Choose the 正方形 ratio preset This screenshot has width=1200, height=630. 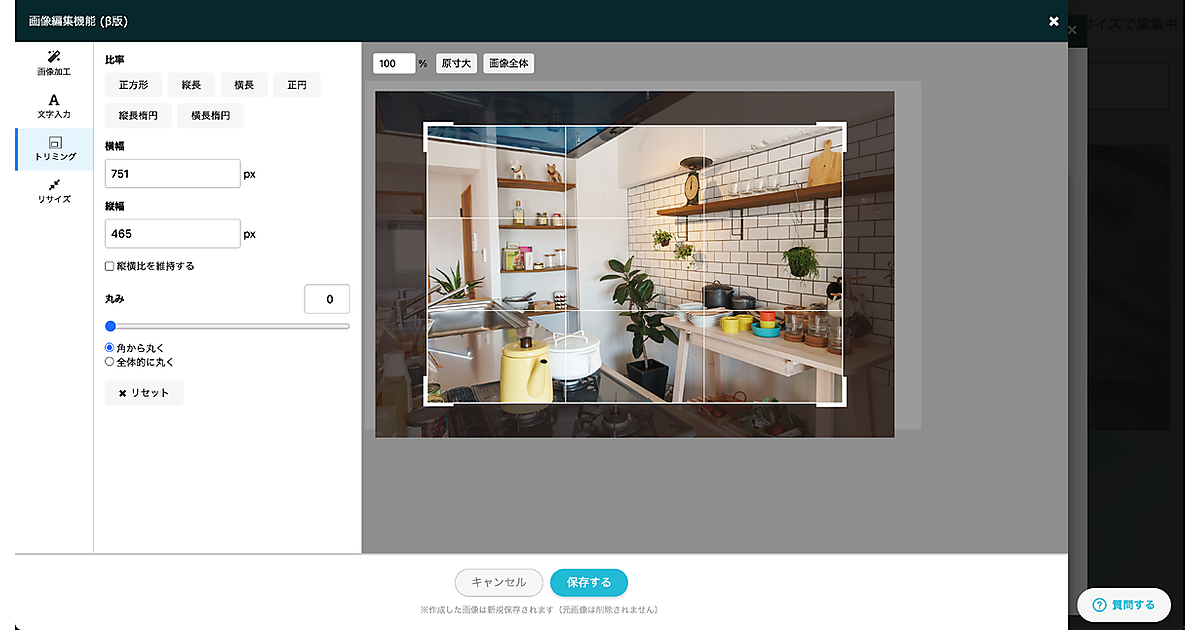(133, 85)
